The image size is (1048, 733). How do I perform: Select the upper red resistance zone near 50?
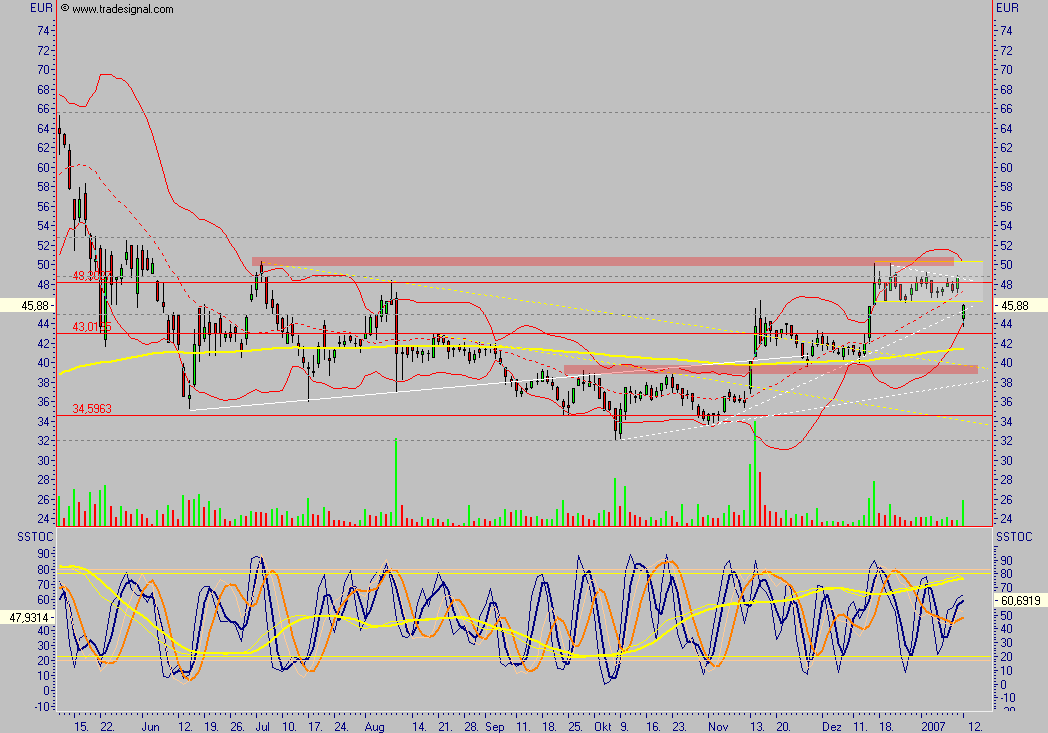point(602,261)
